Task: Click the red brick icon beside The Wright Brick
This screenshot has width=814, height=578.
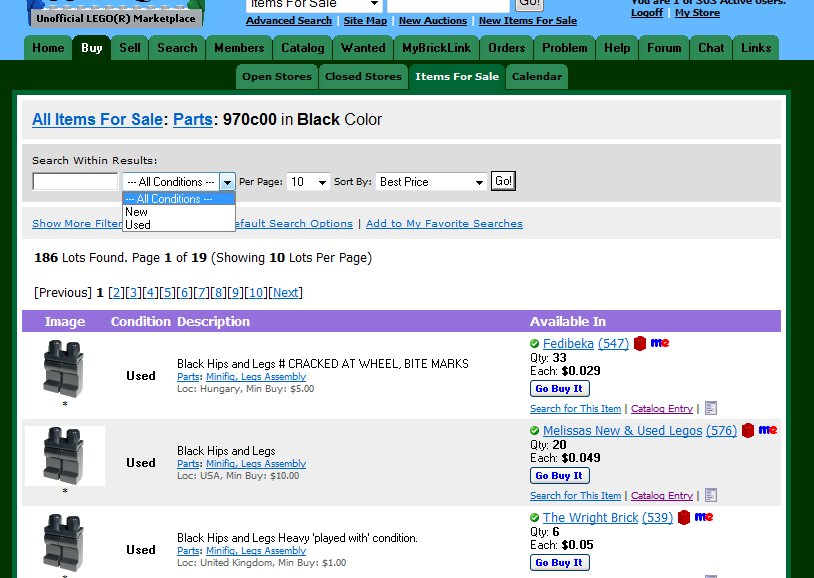Action: coord(683,517)
